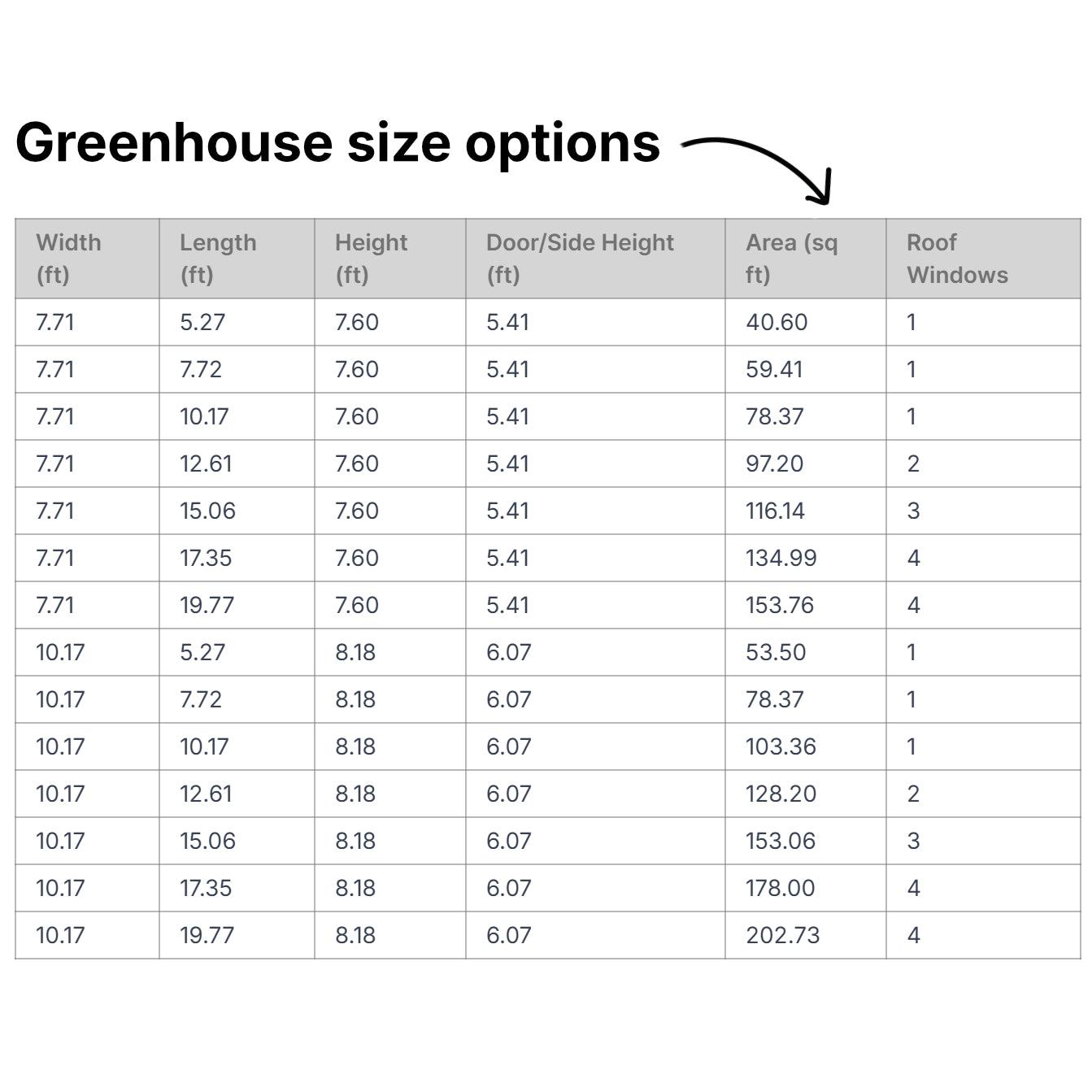The image size is (1092, 1092).
Task: Click the "Greenhouse size options" heading
Action: 337,143
